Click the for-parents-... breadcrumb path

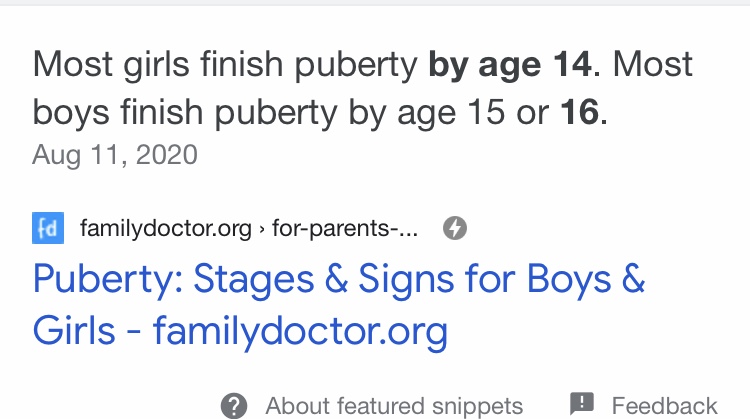(x=345, y=228)
